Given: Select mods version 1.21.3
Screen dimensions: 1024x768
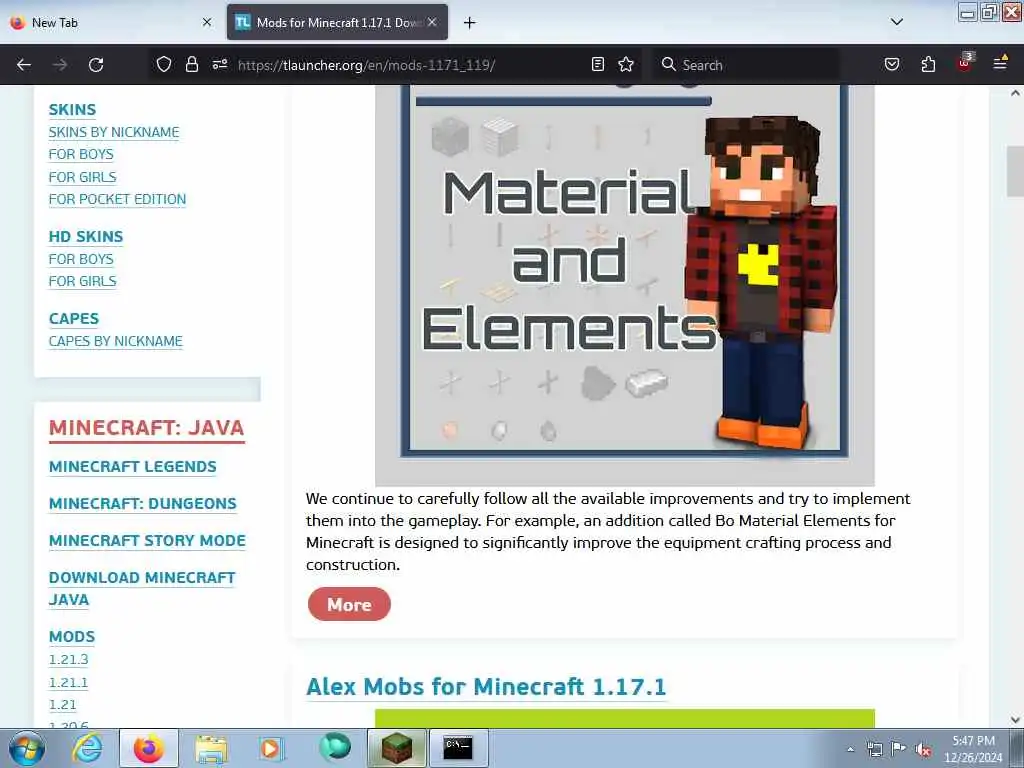Looking at the screenshot, I should pos(69,660).
